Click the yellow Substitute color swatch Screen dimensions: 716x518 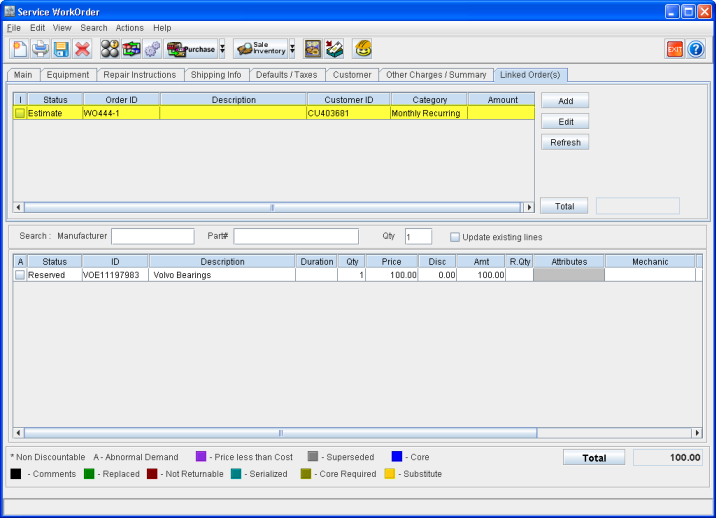coord(390,474)
